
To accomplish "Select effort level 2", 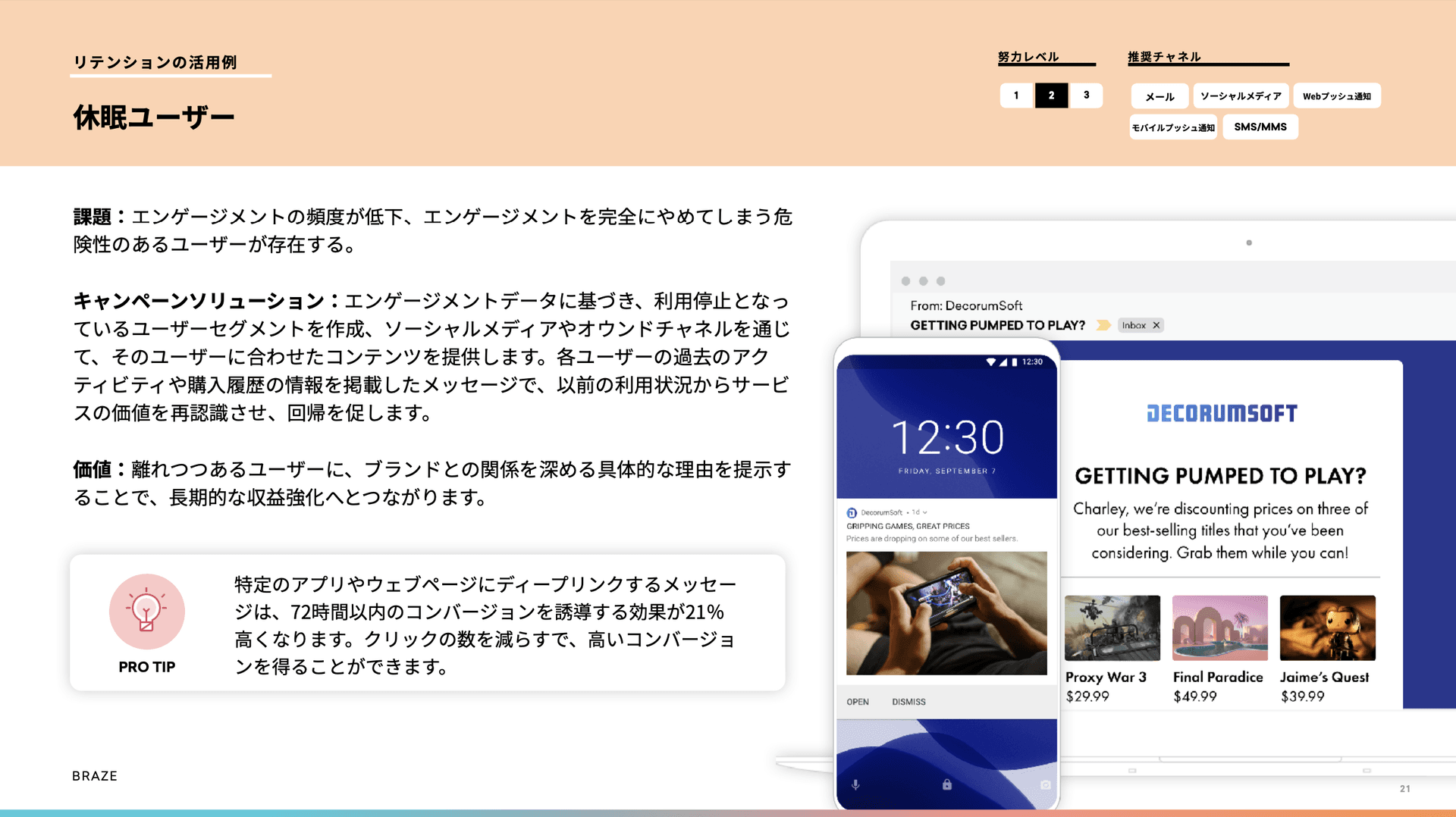I will click(x=1051, y=95).
